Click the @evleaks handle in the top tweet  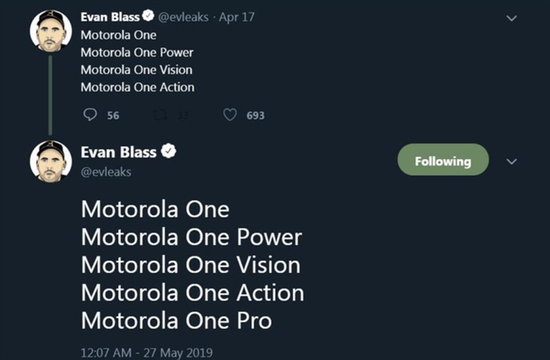pyautogui.click(x=183, y=17)
